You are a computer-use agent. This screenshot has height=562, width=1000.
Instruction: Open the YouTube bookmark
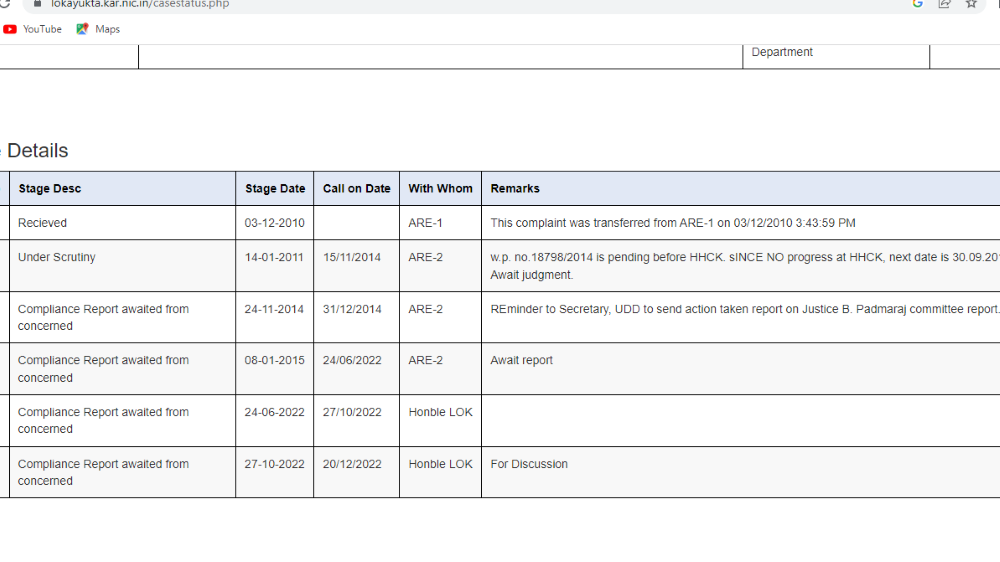(33, 29)
